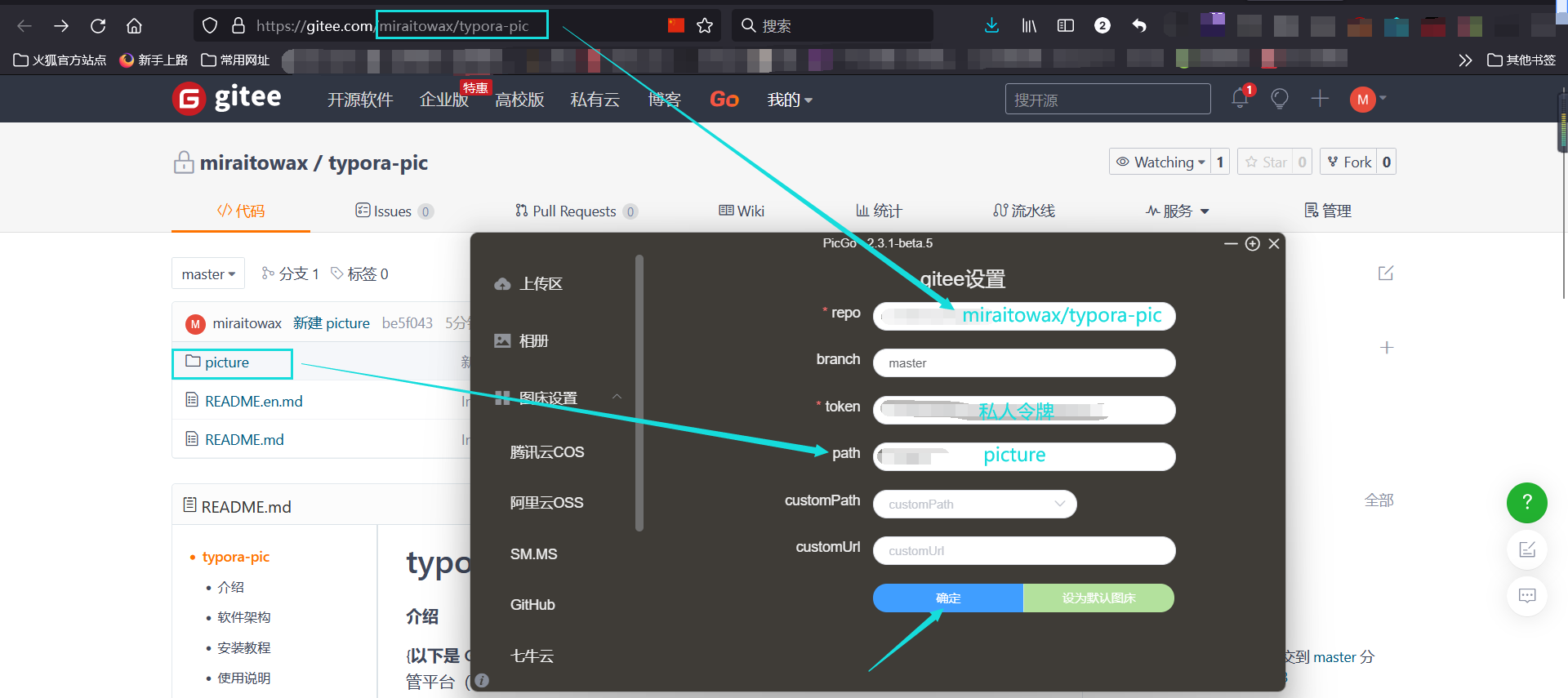Click the browser forward arrow
The image size is (1568, 698).
[x=61, y=26]
